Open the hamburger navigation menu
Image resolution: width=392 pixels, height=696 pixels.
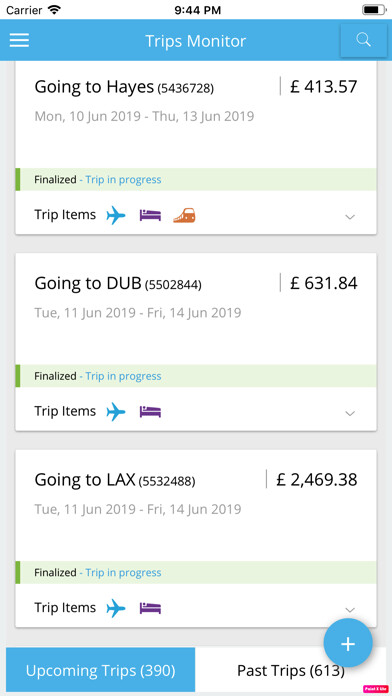[19, 40]
